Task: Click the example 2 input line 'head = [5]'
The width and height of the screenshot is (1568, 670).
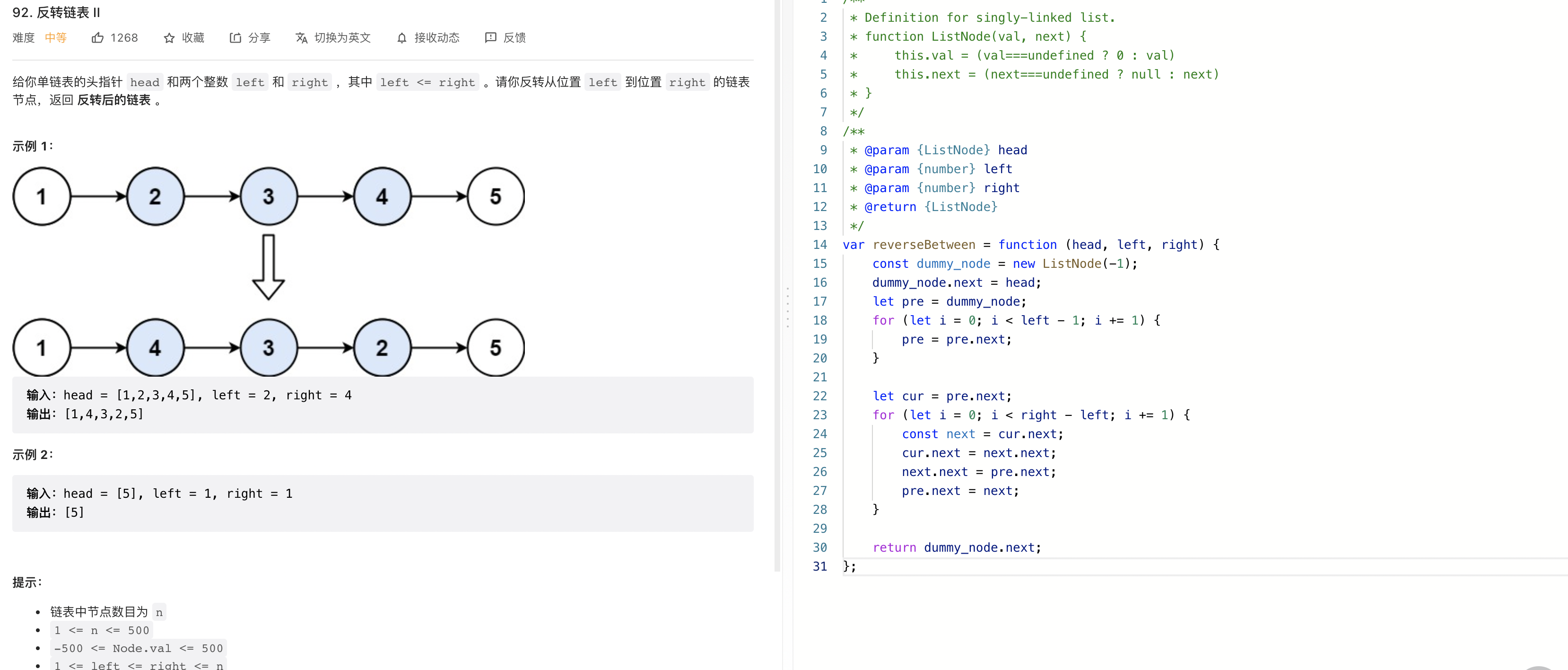Action: 159,494
